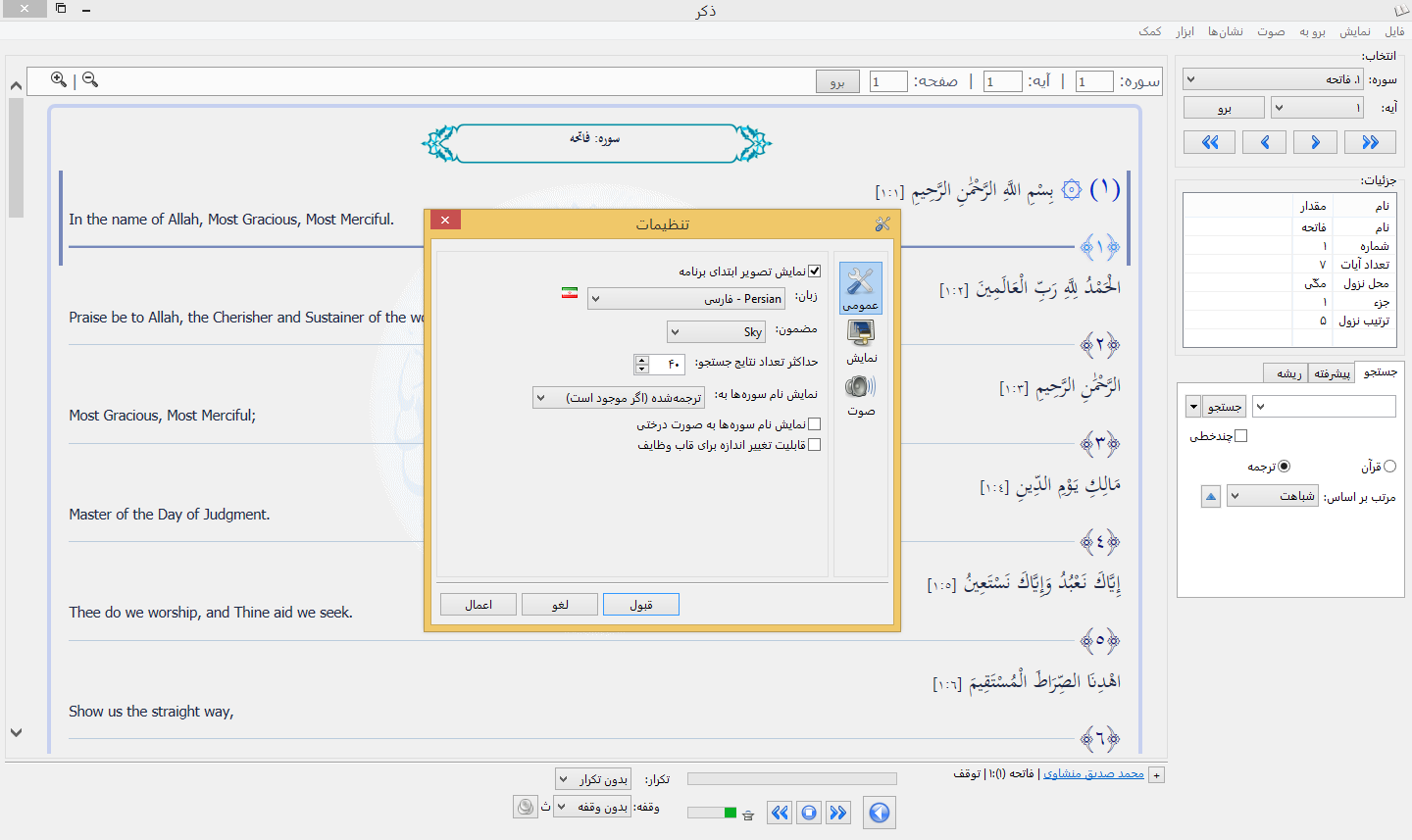
Task: Enable resizable task pane checkbox
Action: pyautogui.click(x=815, y=445)
